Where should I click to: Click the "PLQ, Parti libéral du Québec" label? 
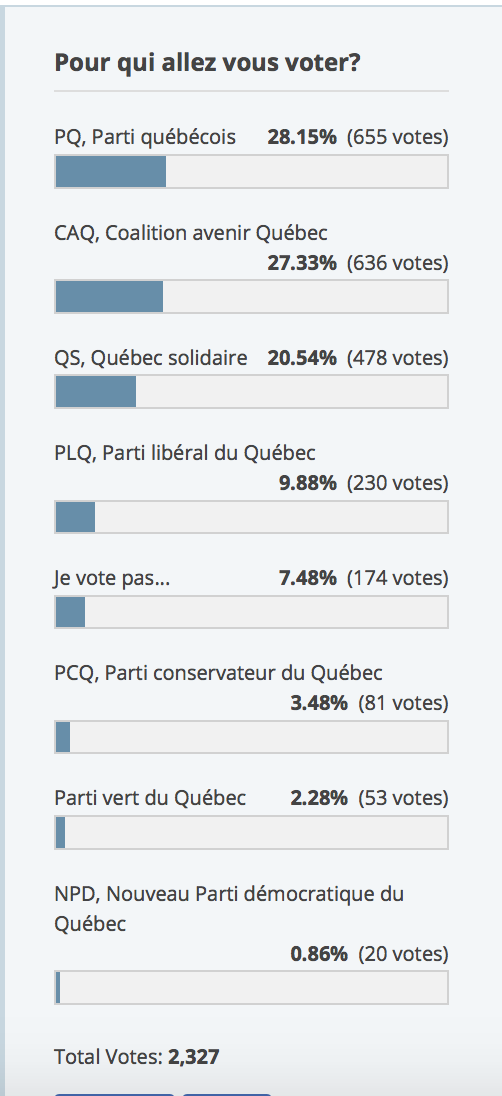pyautogui.click(x=185, y=453)
